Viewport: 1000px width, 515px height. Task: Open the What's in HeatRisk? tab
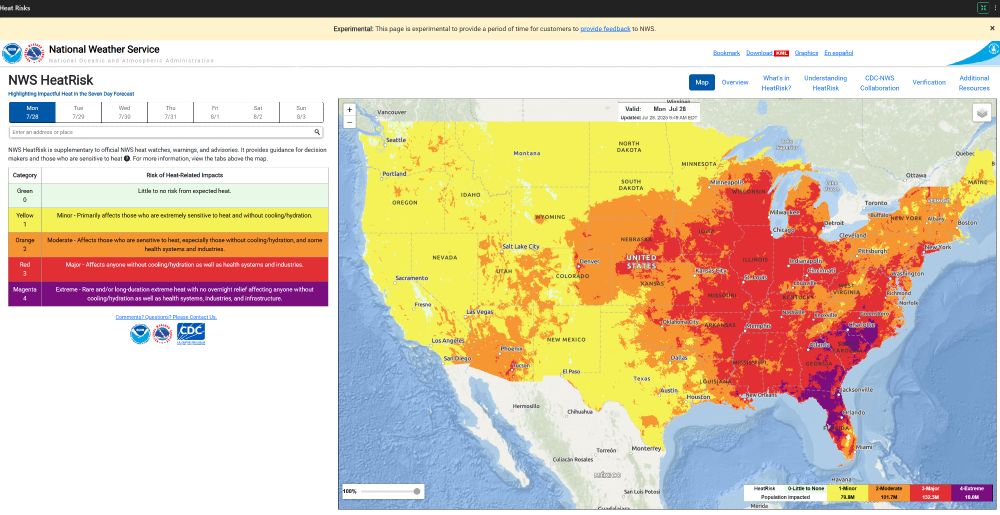(x=776, y=83)
